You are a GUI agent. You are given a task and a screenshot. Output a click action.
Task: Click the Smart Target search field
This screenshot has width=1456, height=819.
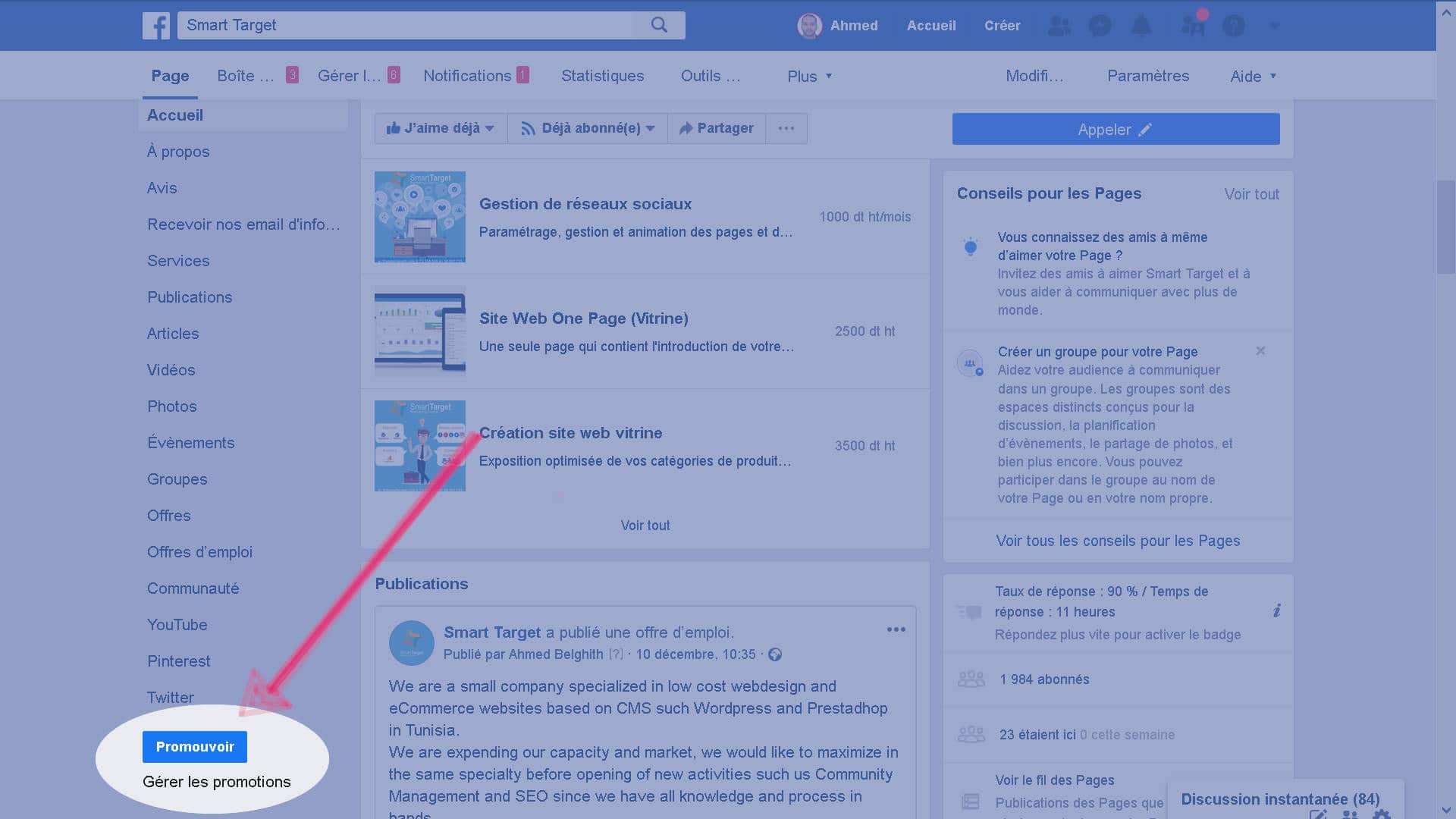pos(406,25)
